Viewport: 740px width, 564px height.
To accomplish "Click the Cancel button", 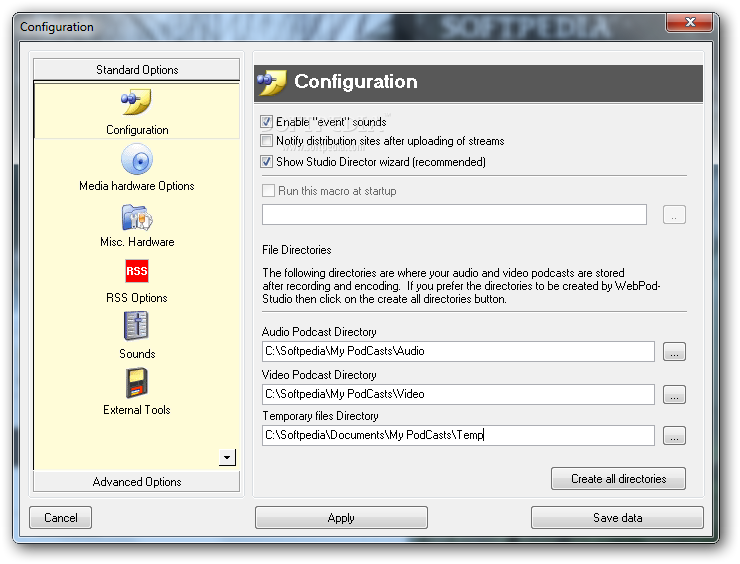I will click(60, 518).
